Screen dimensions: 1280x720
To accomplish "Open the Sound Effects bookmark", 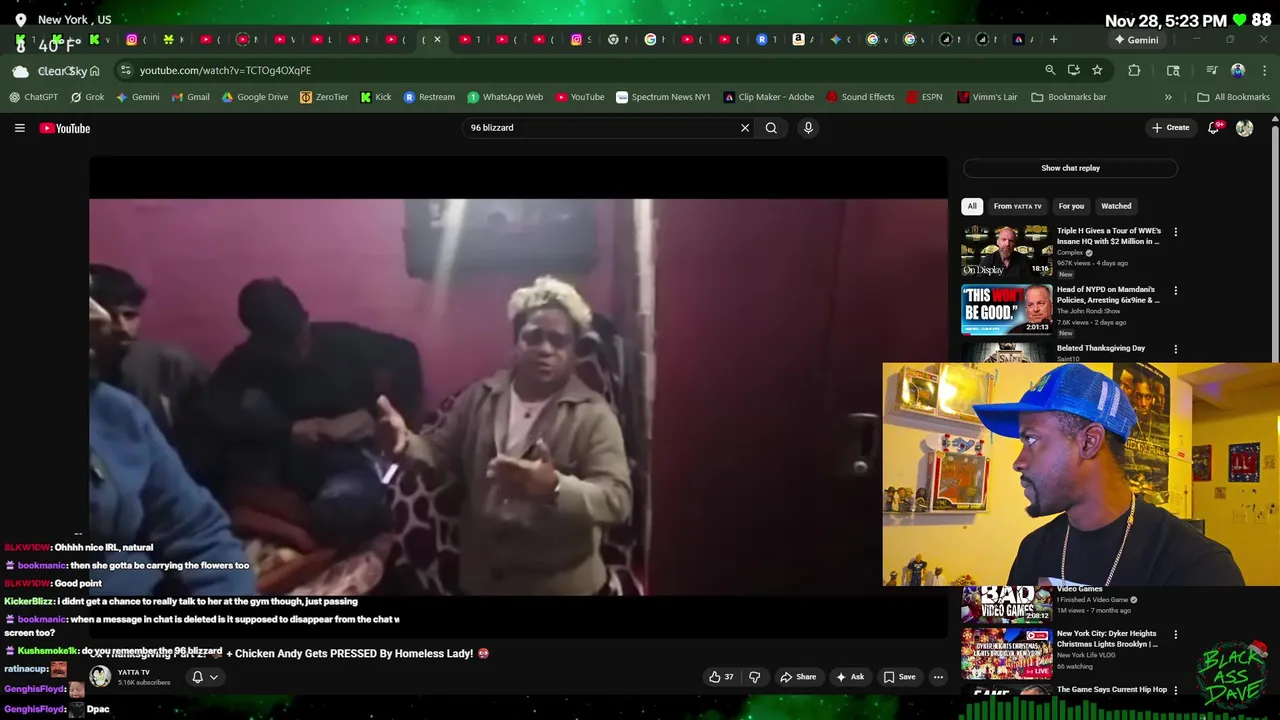I will click(860, 97).
